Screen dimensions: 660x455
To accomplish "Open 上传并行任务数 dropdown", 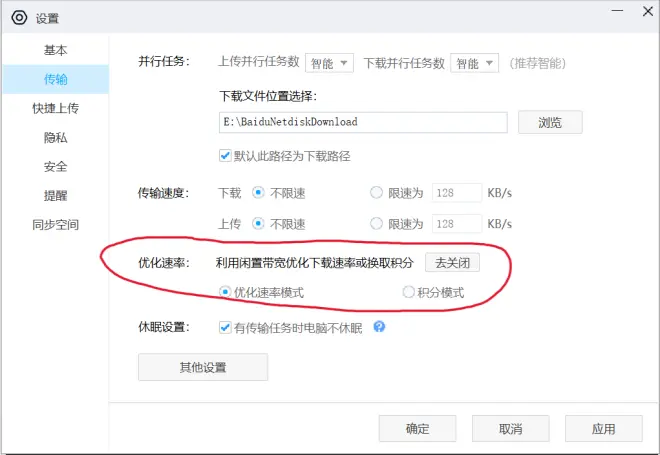I will (x=331, y=63).
